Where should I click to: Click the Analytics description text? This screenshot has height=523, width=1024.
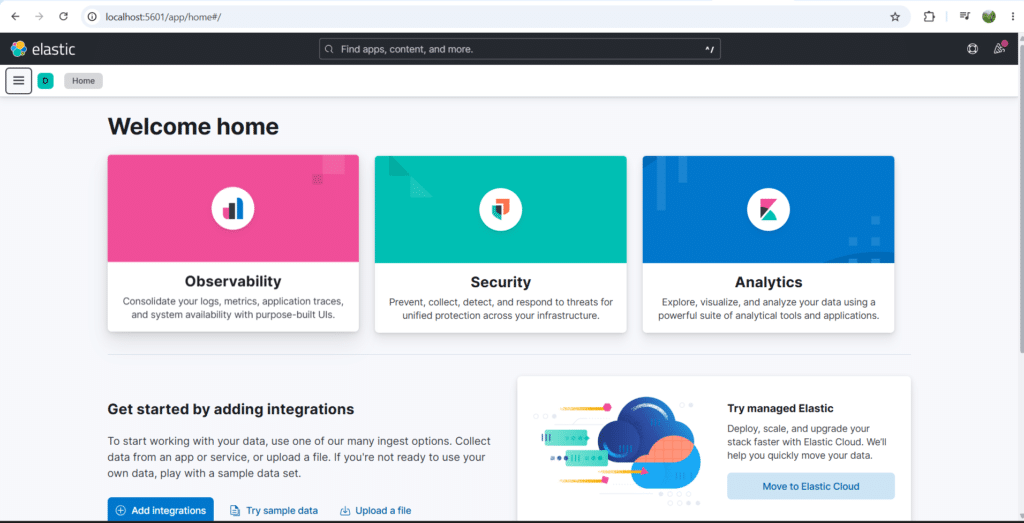[769, 309]
